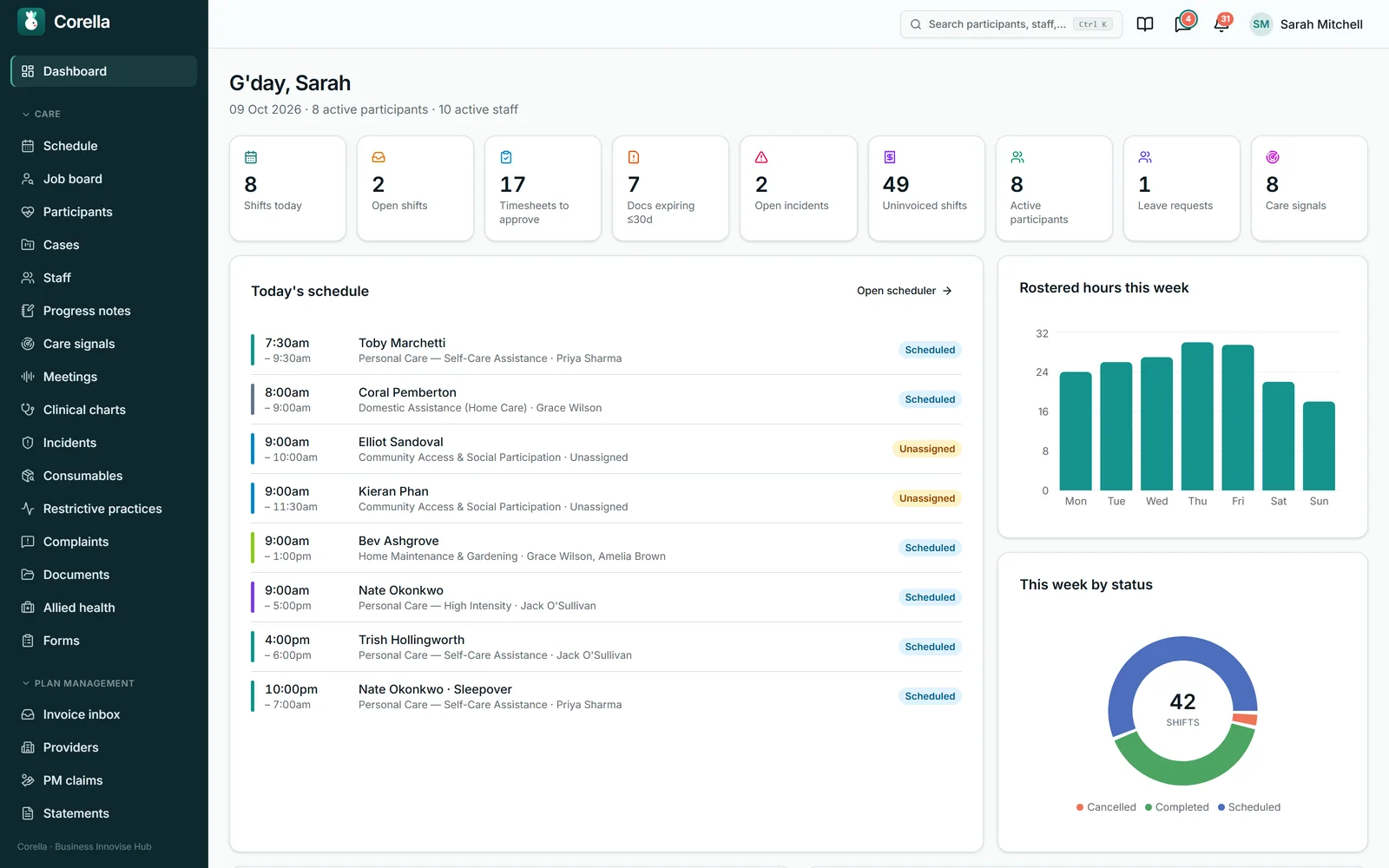Open Bev Ashgrove shift row
The height and width of the screenshot is (868, 1389).
606,548
